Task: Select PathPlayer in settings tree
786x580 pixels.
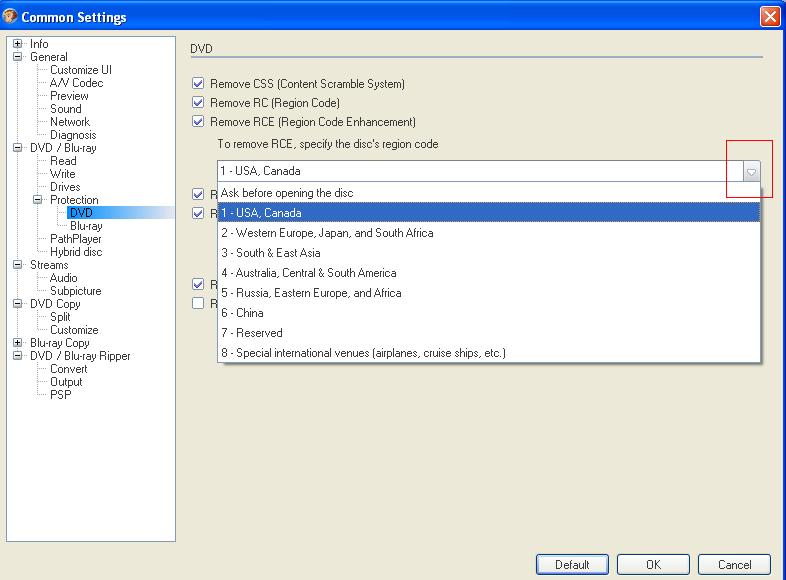Action: tap(76, 239)
